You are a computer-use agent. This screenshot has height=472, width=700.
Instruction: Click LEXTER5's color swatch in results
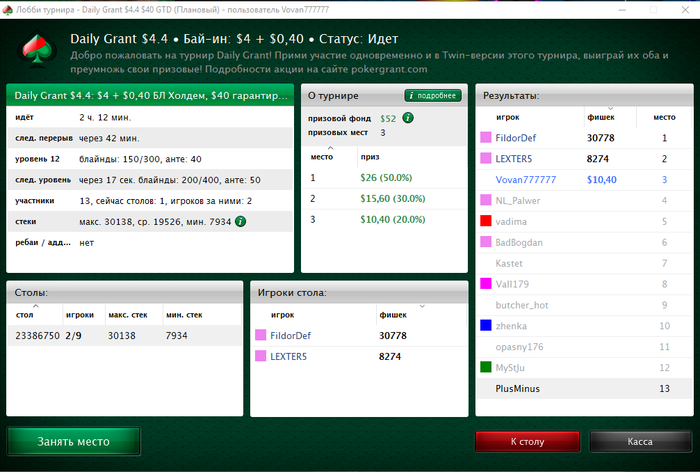tap(486, 159)
